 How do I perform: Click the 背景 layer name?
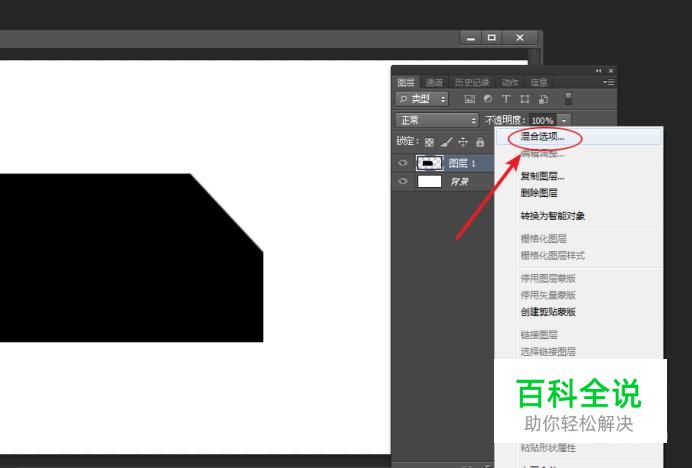[460, 181]
